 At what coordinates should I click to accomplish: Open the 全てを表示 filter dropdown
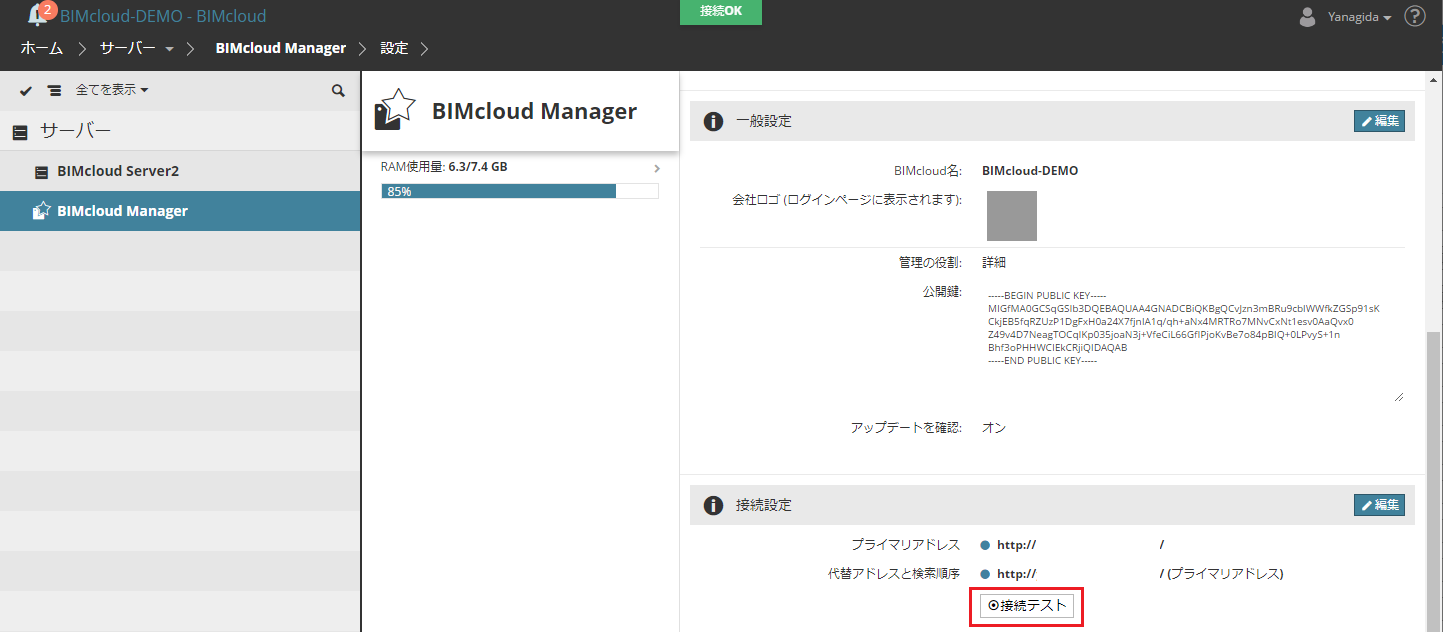coord(112,90)
